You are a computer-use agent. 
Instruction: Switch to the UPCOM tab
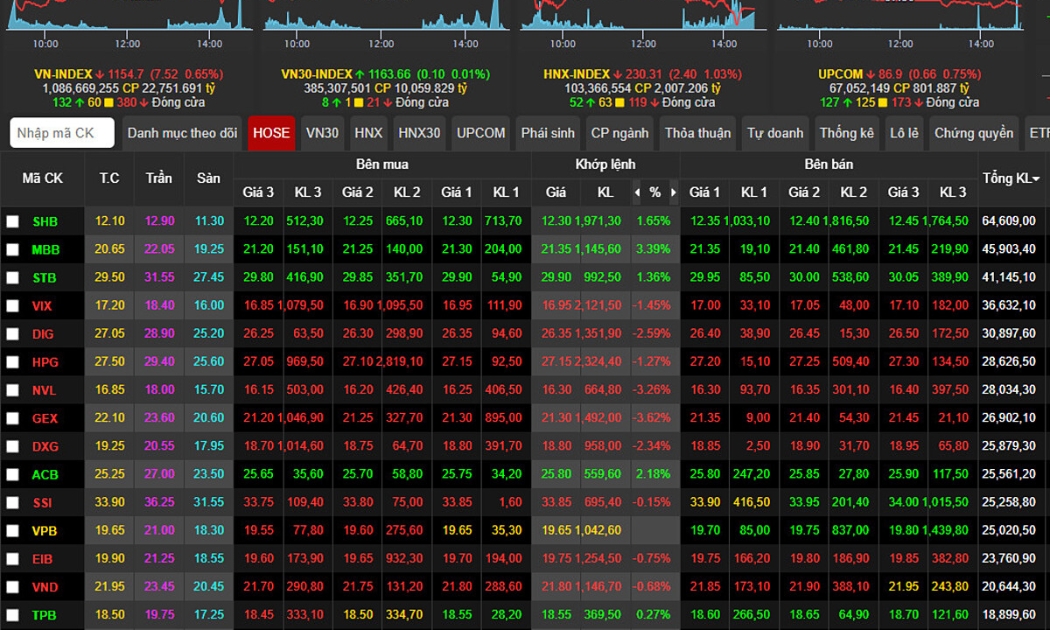[480, 133]
